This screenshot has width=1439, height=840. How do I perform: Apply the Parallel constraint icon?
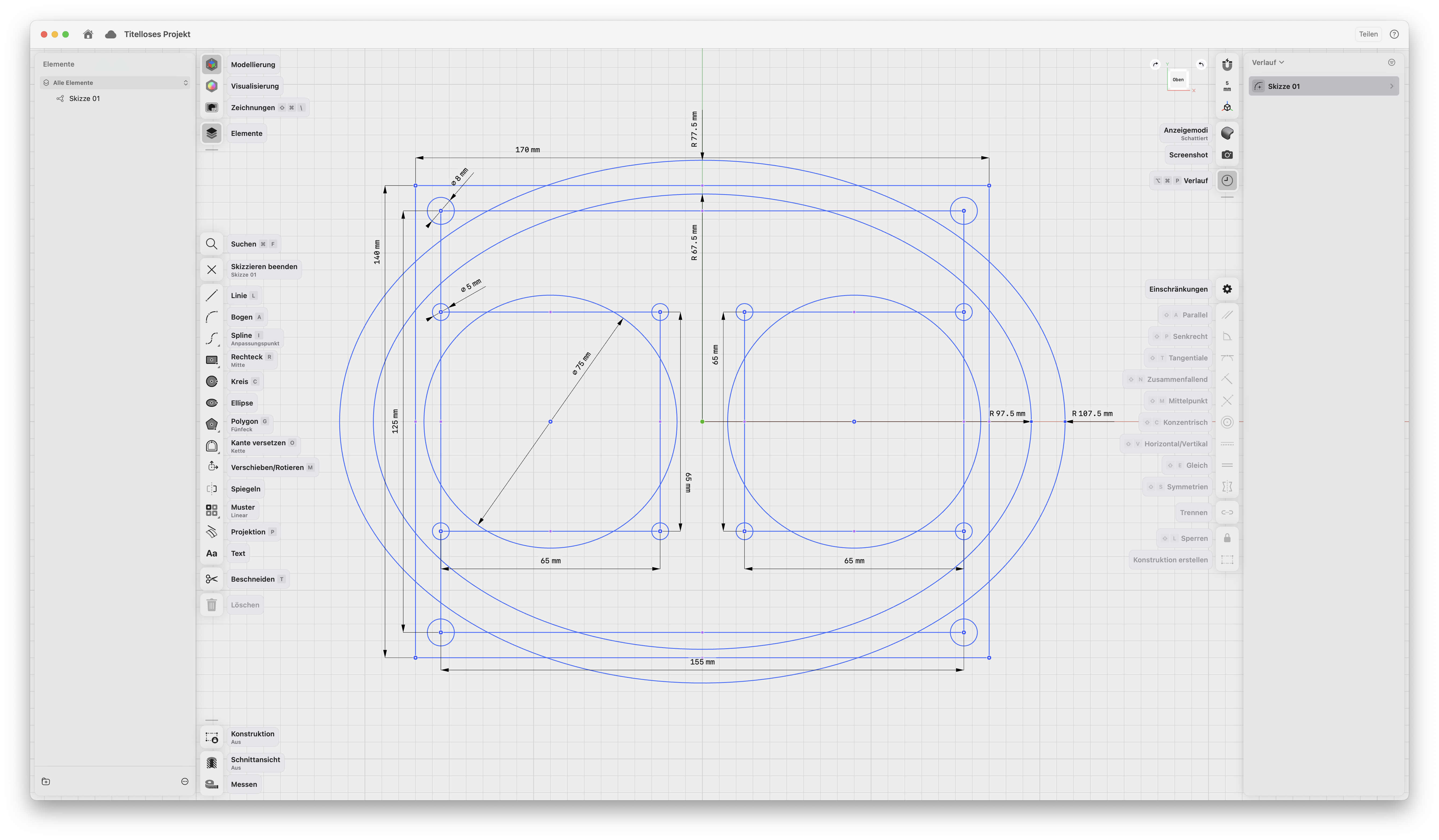point(1226,315)
